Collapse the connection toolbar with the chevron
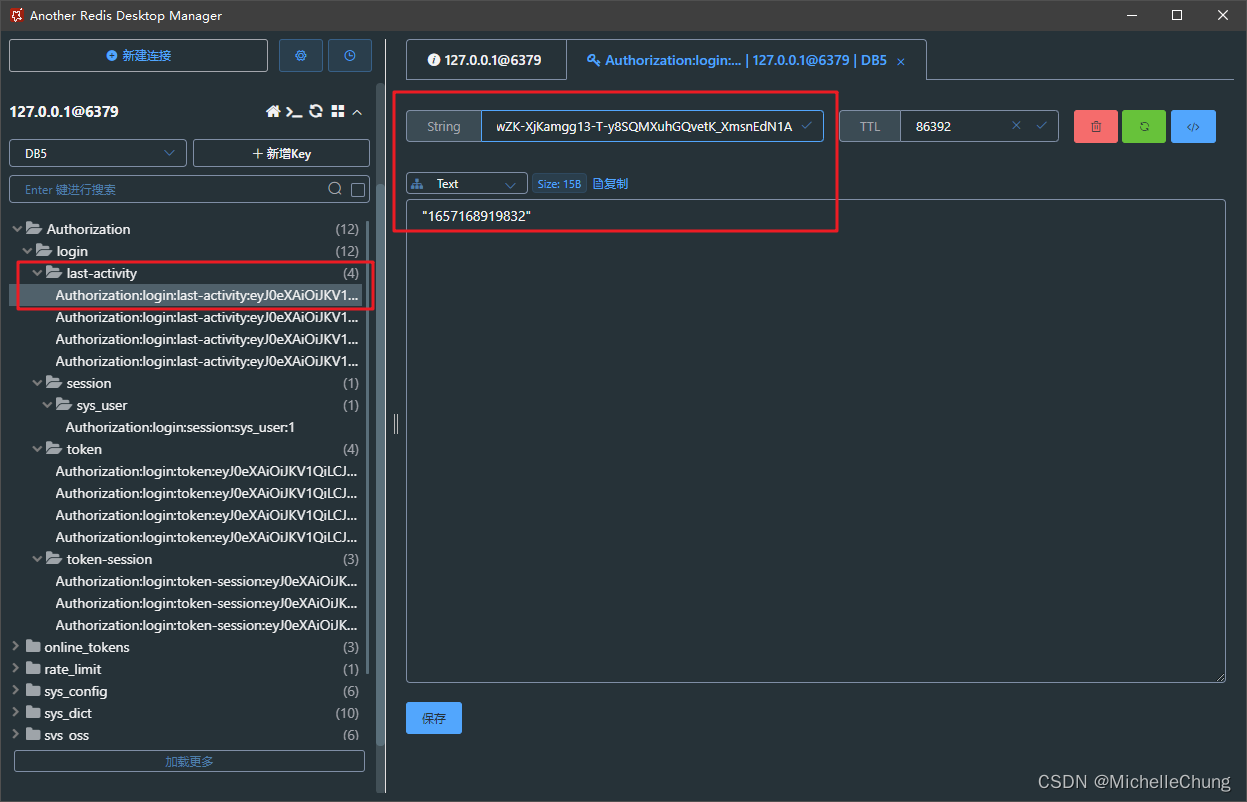The height and width of the screenshot is (802, 1247). (x=356, y=111)
